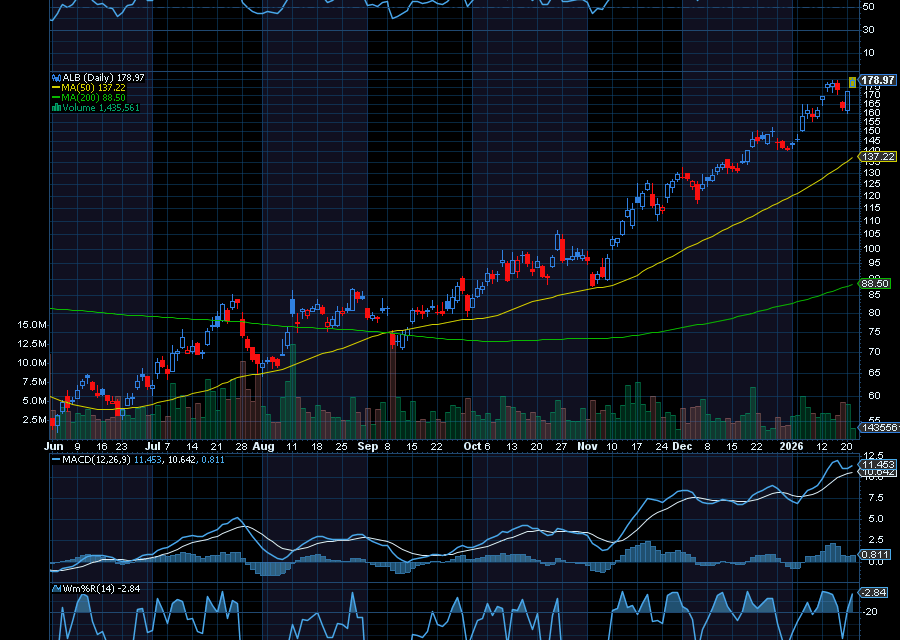This screenshot has width=900, height=640.
Task: Click the ALB candlestick chart icon
Action: 56,76
